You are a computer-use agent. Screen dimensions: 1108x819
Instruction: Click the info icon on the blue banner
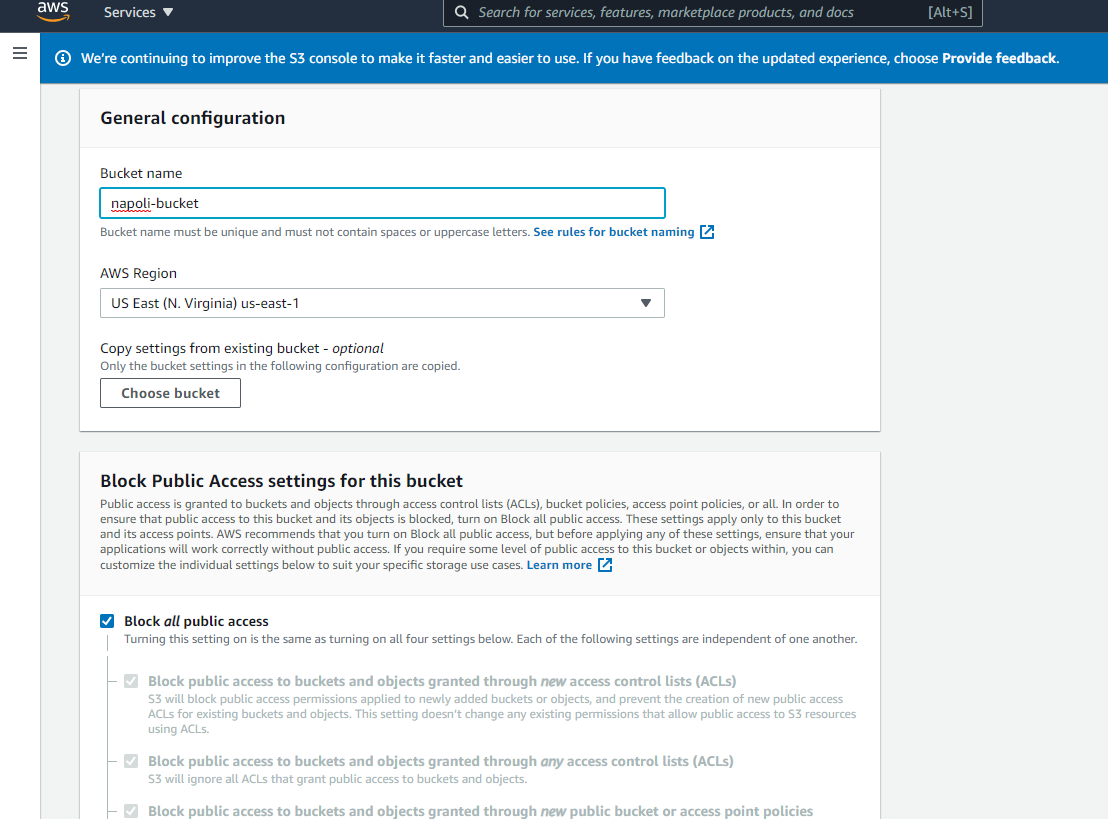coord(63,58)
